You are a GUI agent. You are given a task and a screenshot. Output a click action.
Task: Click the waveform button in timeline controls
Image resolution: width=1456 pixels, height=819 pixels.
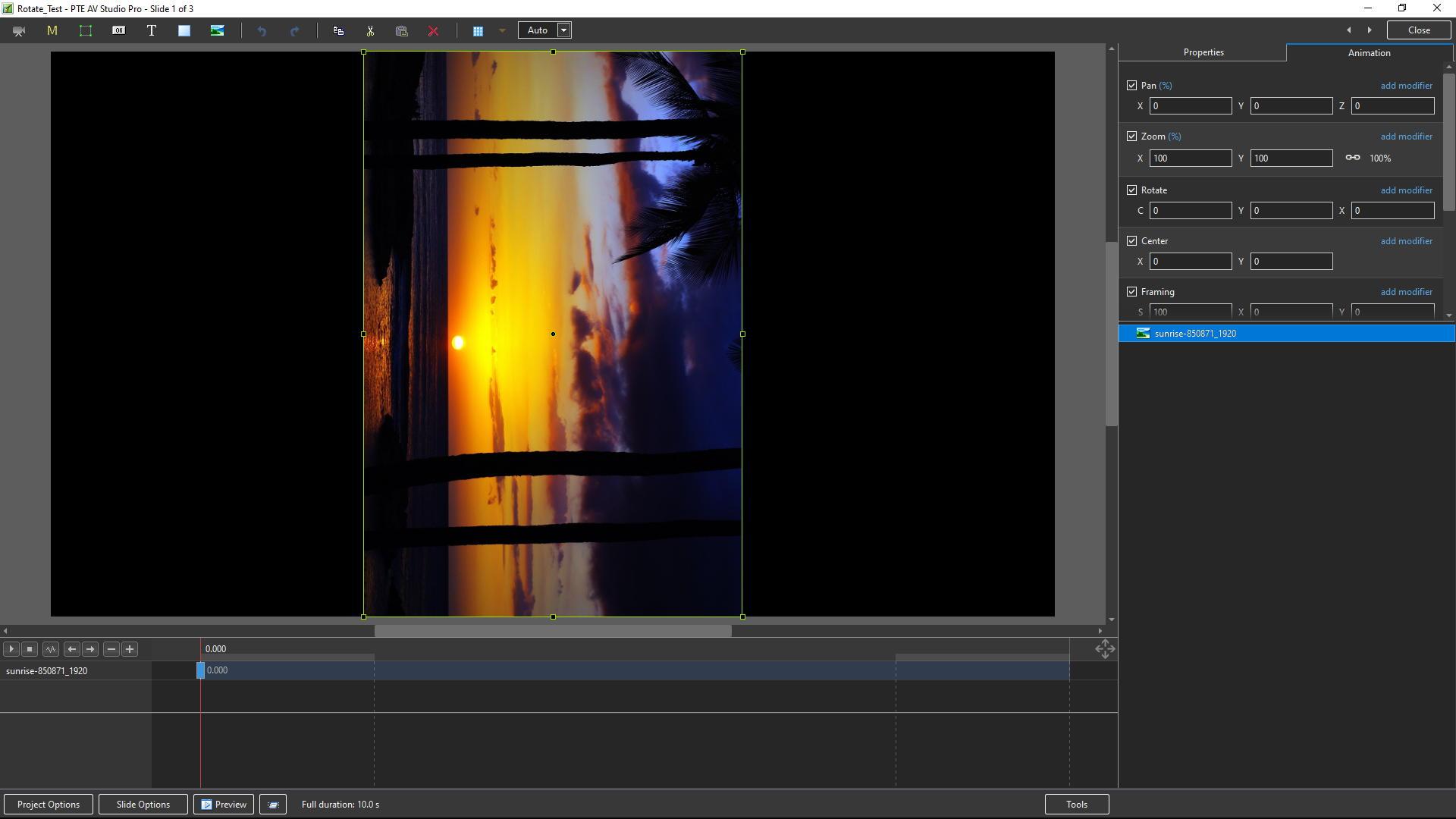pos(51,649)
